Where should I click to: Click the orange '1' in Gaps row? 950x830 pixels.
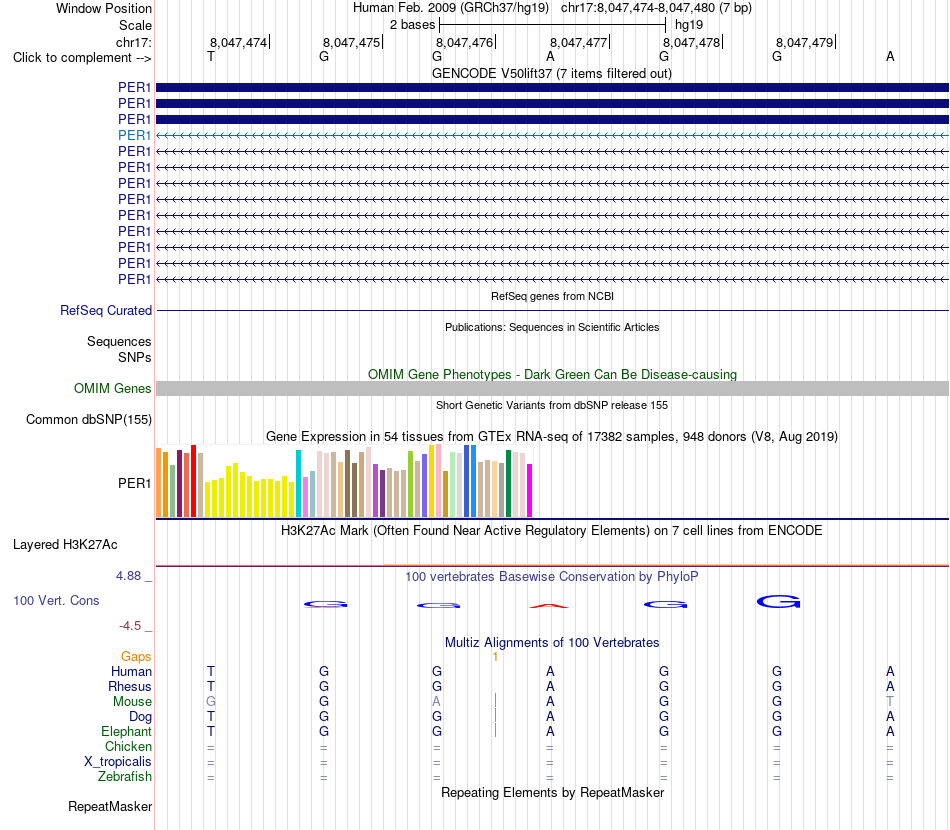[495, 657]
